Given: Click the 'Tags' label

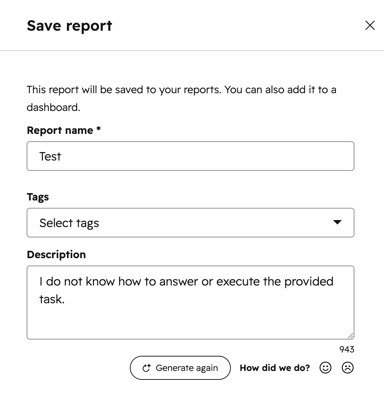Looking at the screenshot, I should click(x=38, y=197).
